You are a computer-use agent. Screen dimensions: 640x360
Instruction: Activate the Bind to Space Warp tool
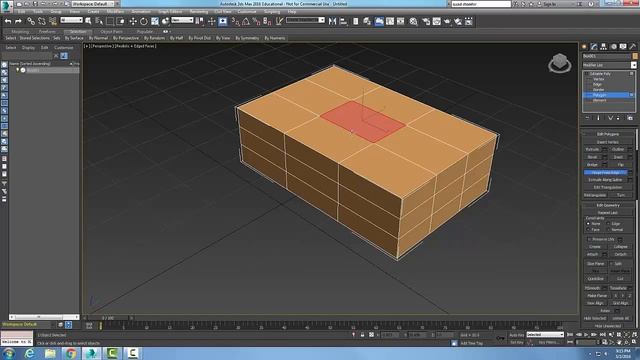53,21
